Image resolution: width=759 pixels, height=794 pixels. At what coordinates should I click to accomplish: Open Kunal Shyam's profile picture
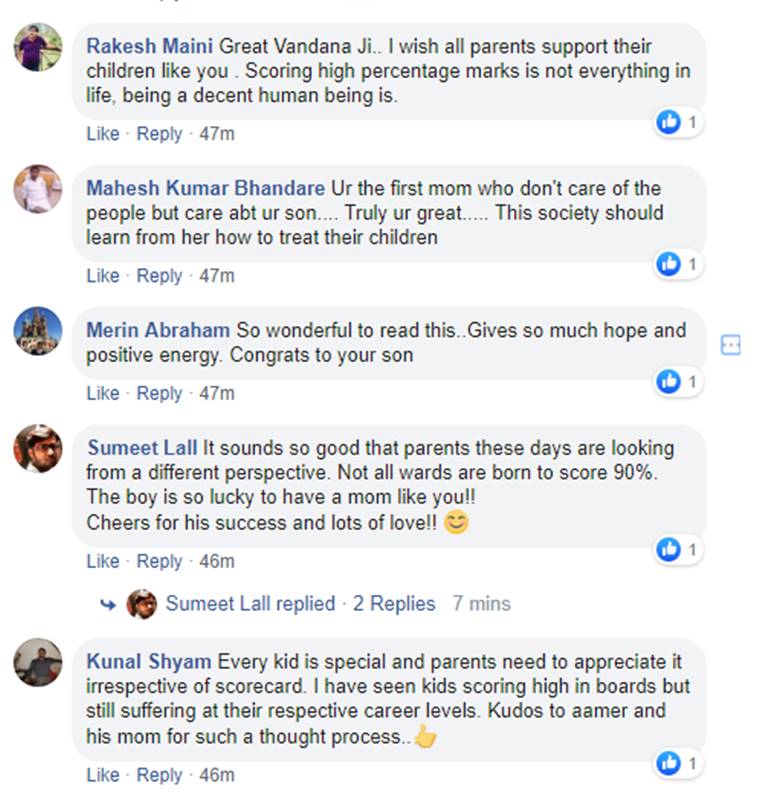pos(38,663)
